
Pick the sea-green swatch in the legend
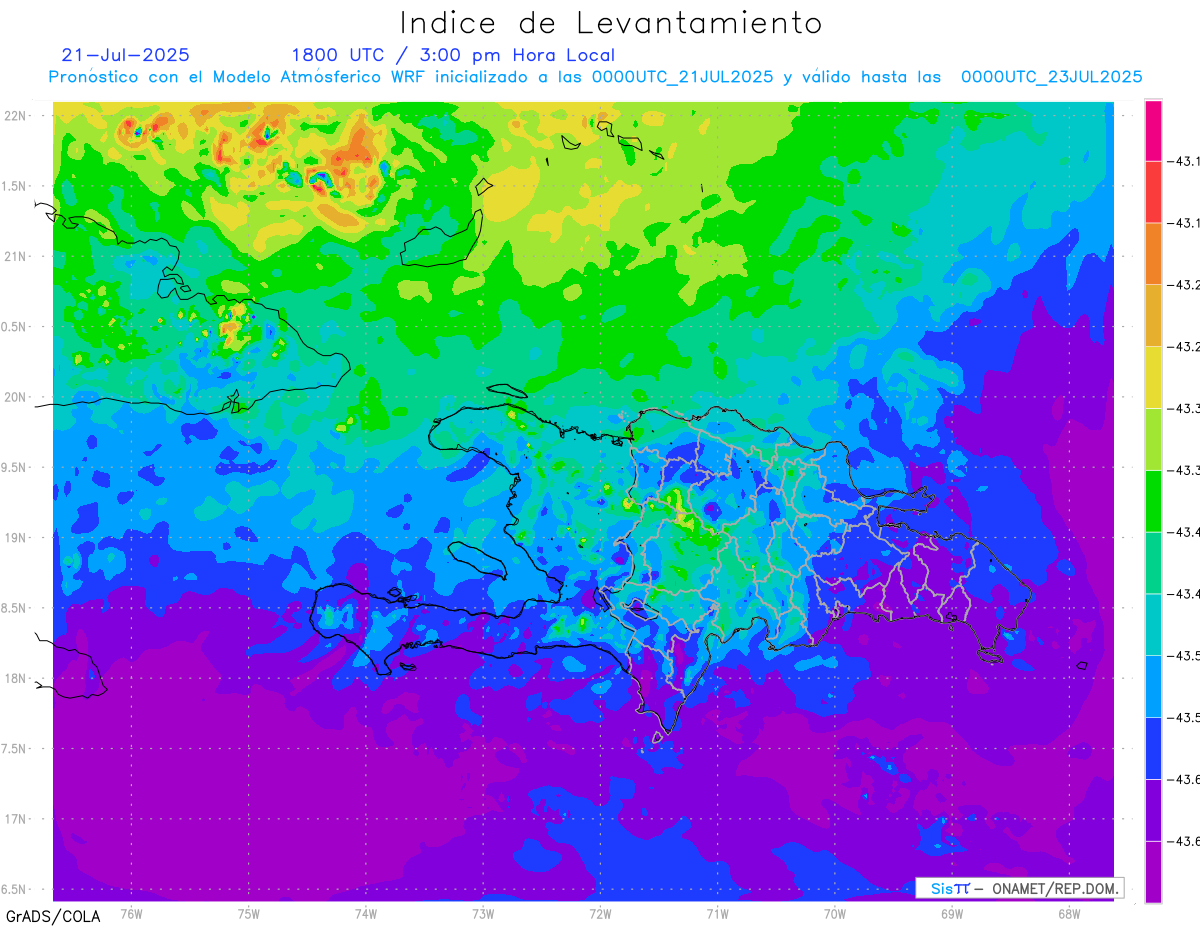(1153, 563)
